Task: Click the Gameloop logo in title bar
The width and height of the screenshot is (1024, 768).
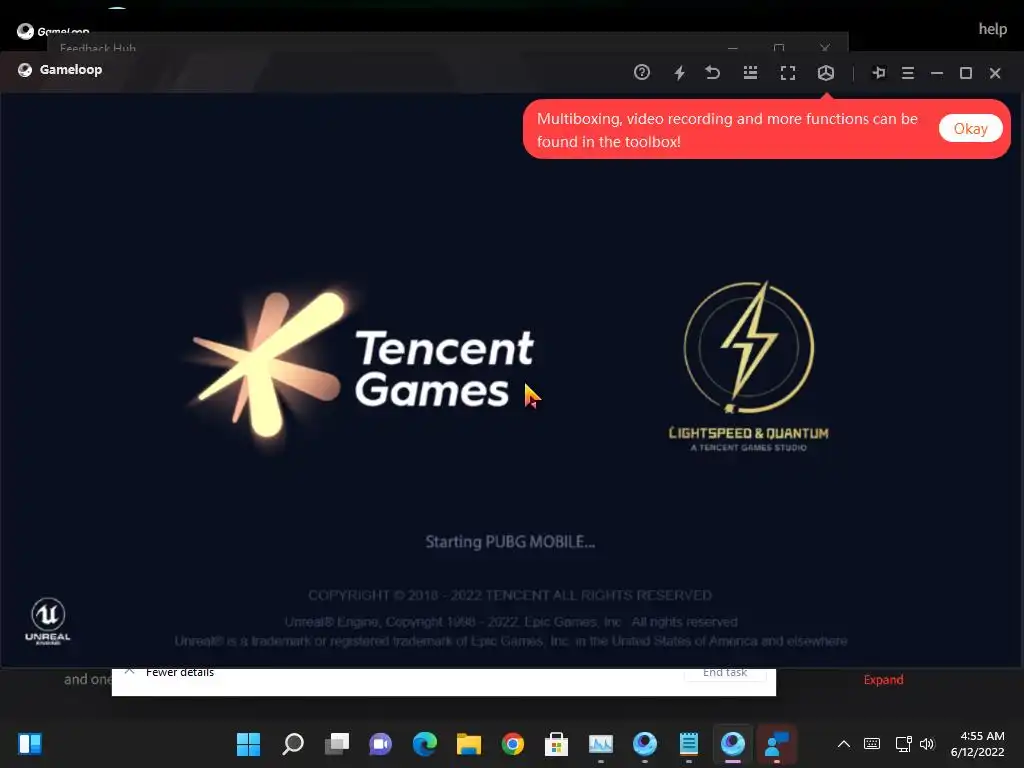Action: 25,70
